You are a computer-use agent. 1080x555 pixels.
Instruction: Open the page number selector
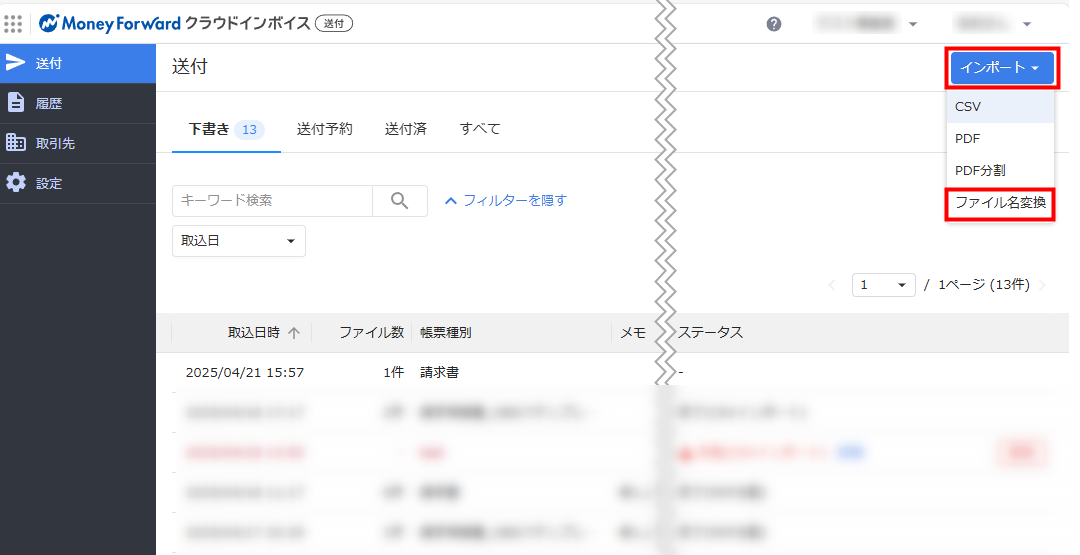coord(883,285)
